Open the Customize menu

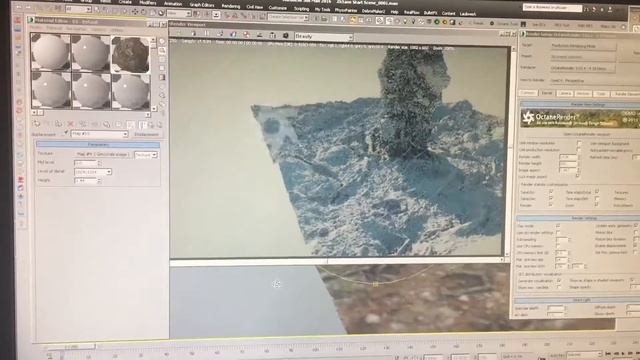point(278,8)
